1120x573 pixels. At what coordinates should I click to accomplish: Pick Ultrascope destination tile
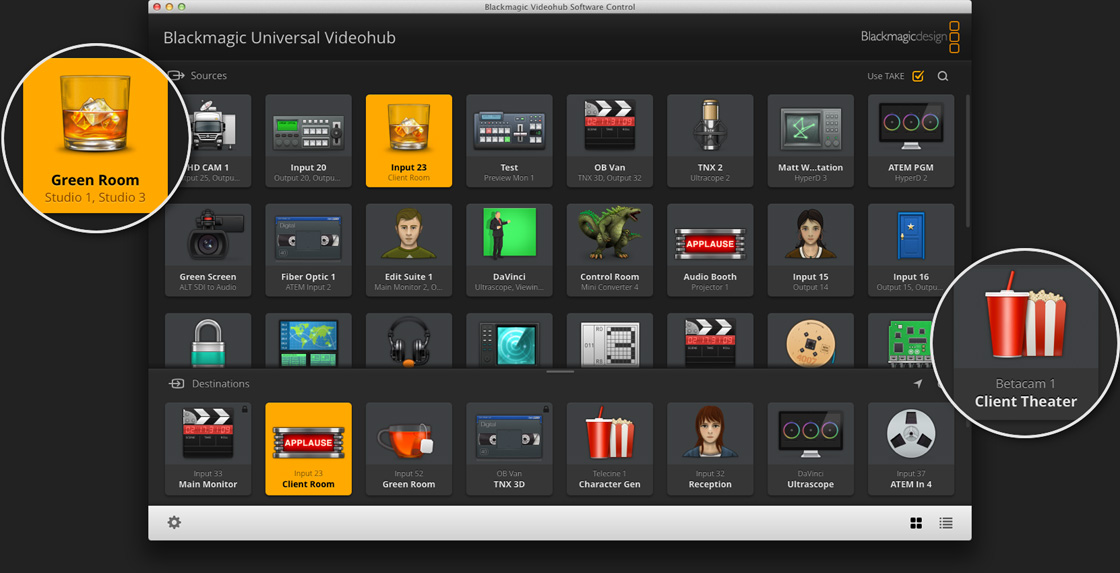point(811,449)
